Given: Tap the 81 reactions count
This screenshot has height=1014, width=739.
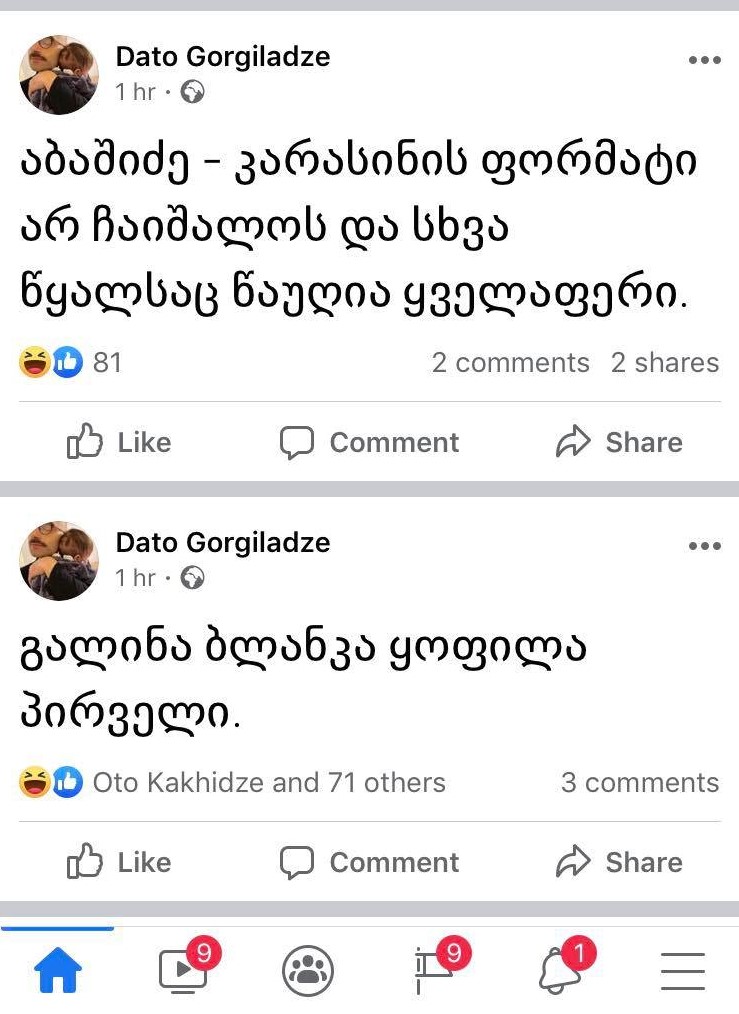Looking at the screenshot, I should pyautogui.click(x=106, y=362).
